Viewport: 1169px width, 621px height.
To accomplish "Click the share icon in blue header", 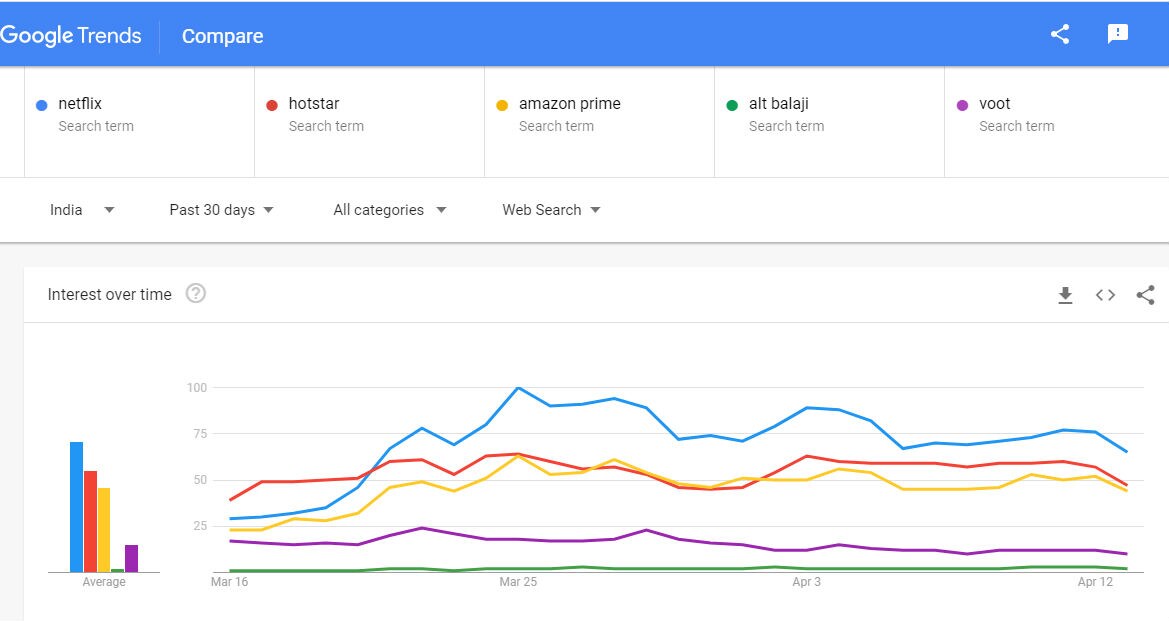I will click(1060, 34).
